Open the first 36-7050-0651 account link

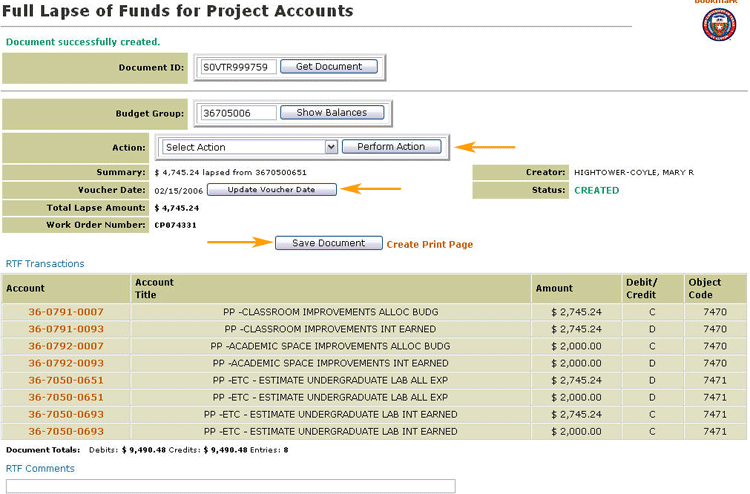[66, 380]
